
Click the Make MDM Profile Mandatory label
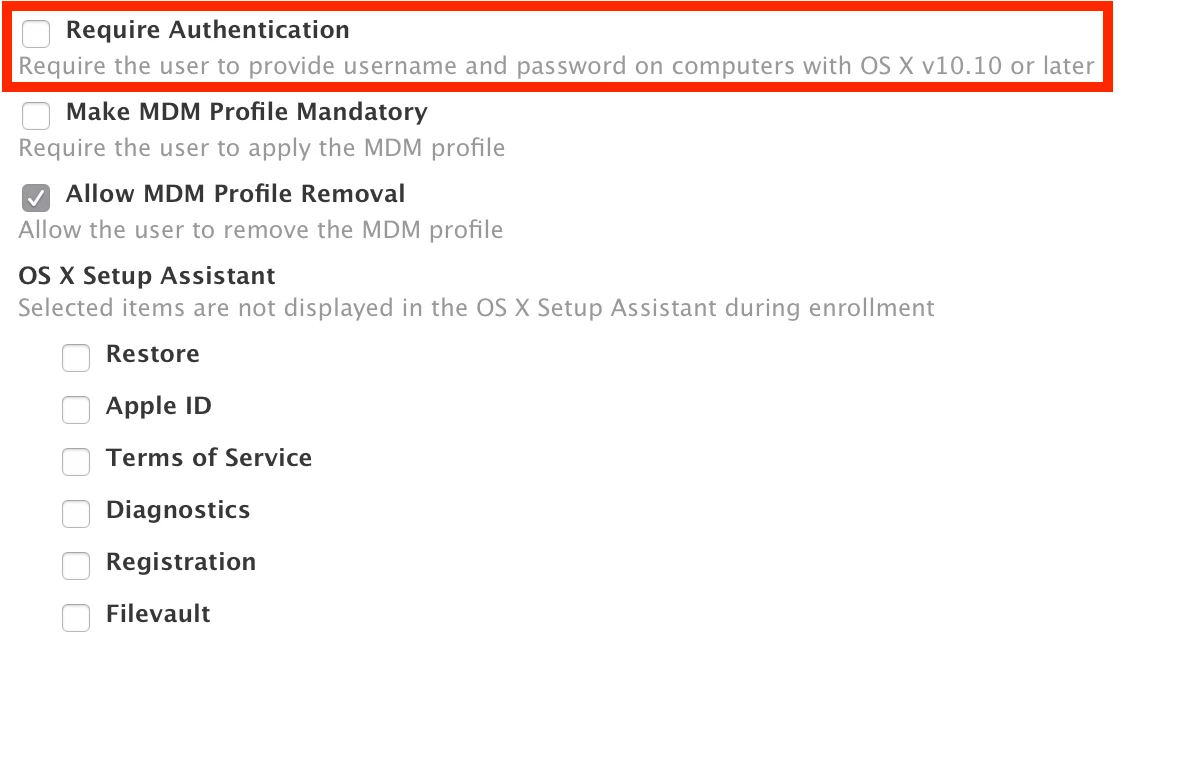(x=247, y=112)
